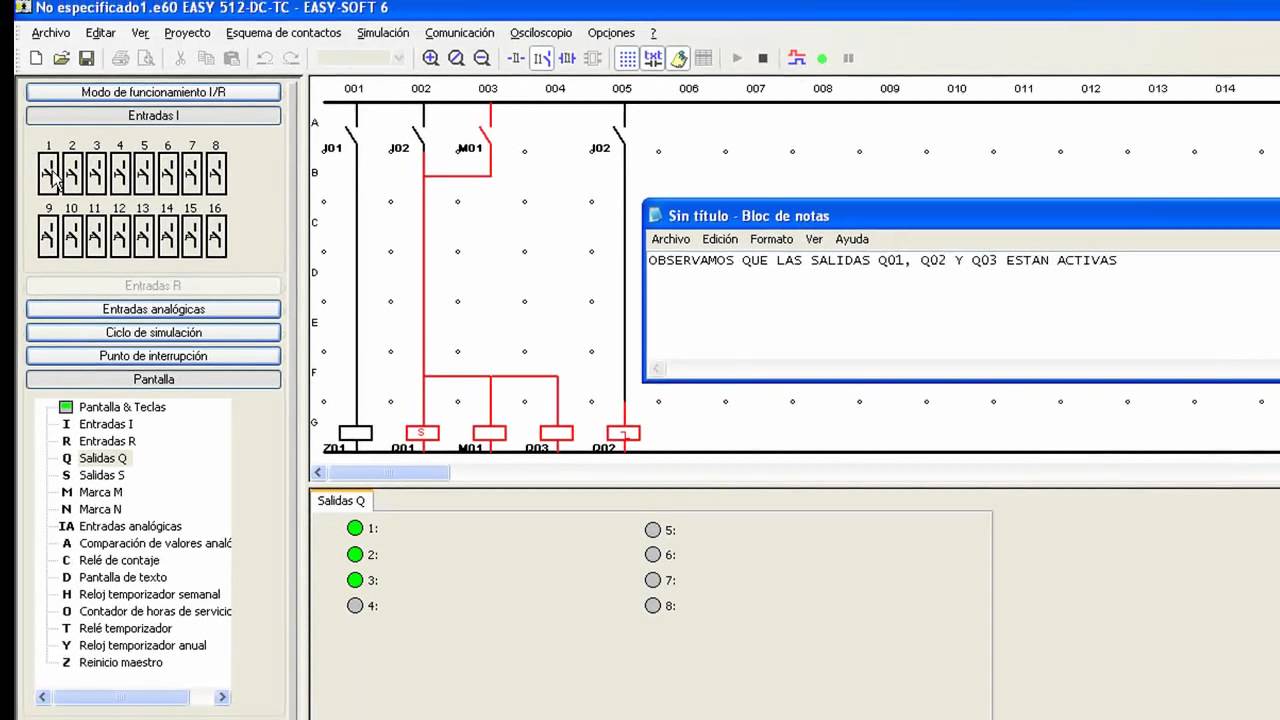Expand the Ciclo de simulación section
Image resolution: width=1280 pixels, height=720 pixels.
pos(153,332)
